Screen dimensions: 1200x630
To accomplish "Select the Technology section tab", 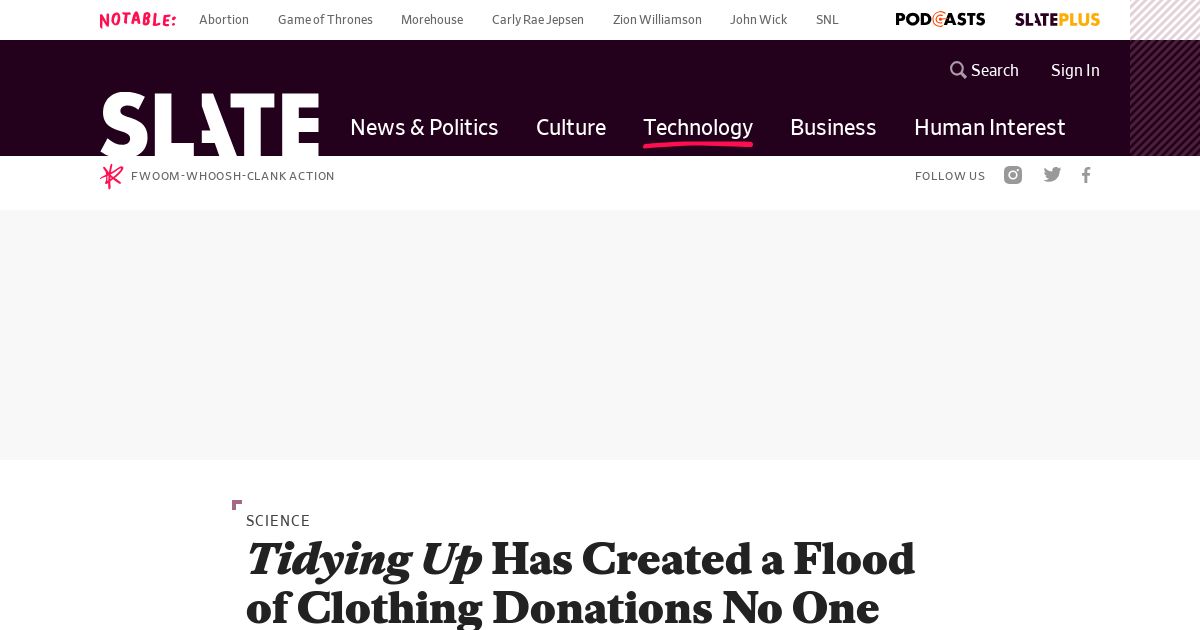I will [698, 127].
